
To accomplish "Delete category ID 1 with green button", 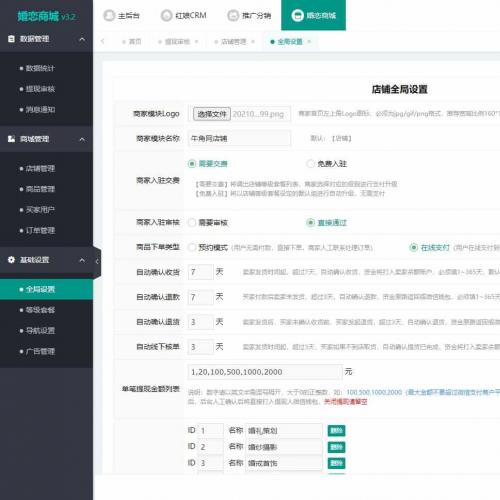I will pyautogui.click(x=337, y=431).
